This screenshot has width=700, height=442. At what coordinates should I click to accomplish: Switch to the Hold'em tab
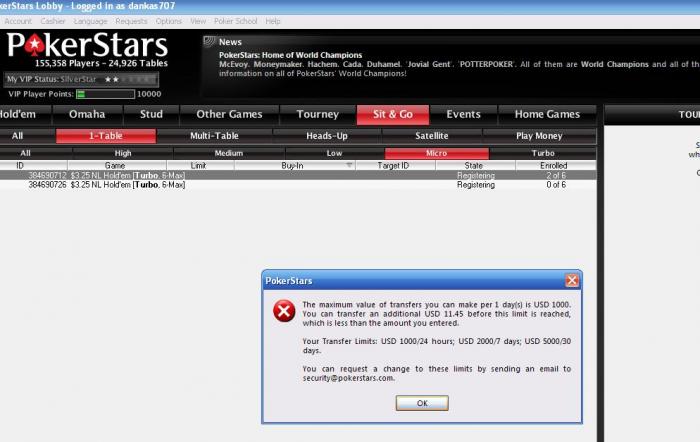pyautogui.click(x=25, y=114)
